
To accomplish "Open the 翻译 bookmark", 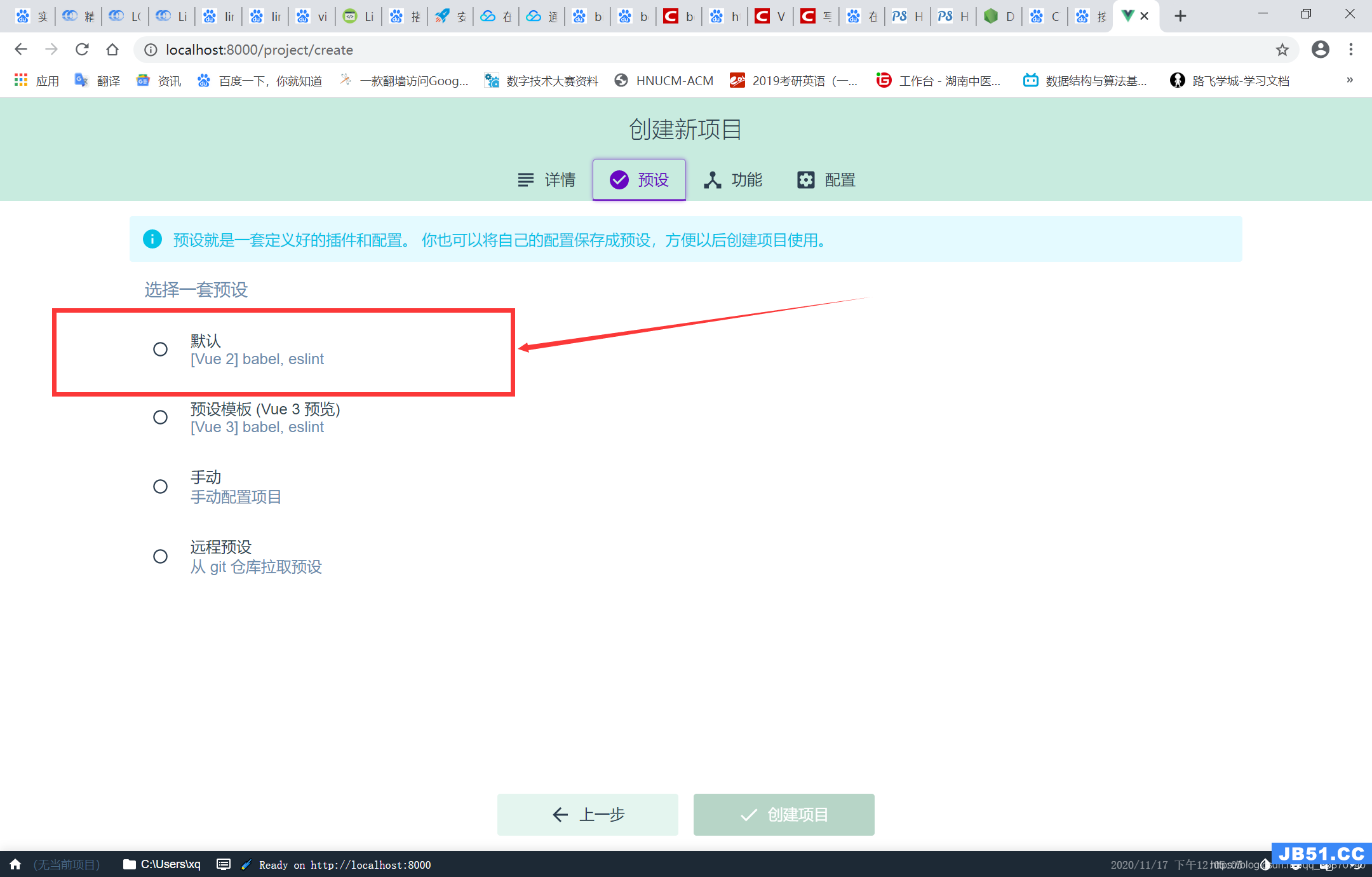I will [97, 81].
